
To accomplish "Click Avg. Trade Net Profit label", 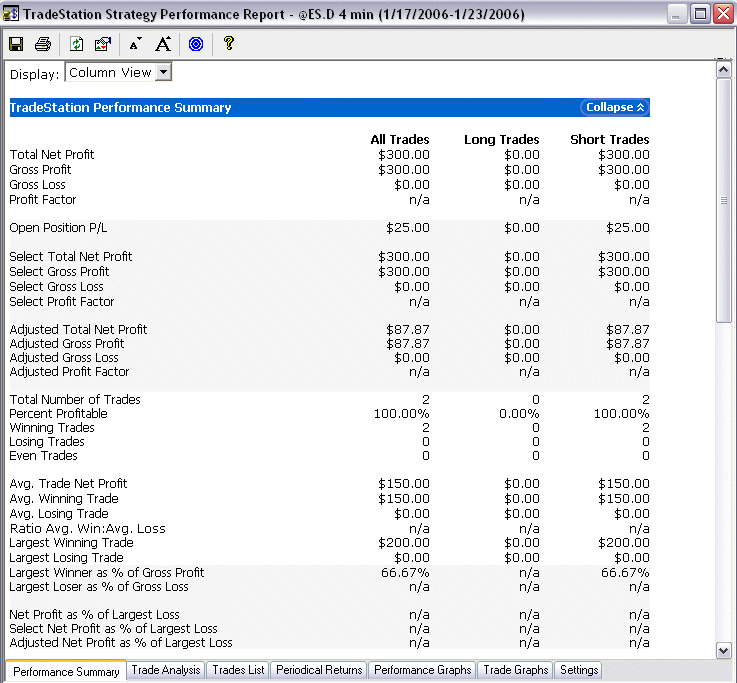I will 68,484.
